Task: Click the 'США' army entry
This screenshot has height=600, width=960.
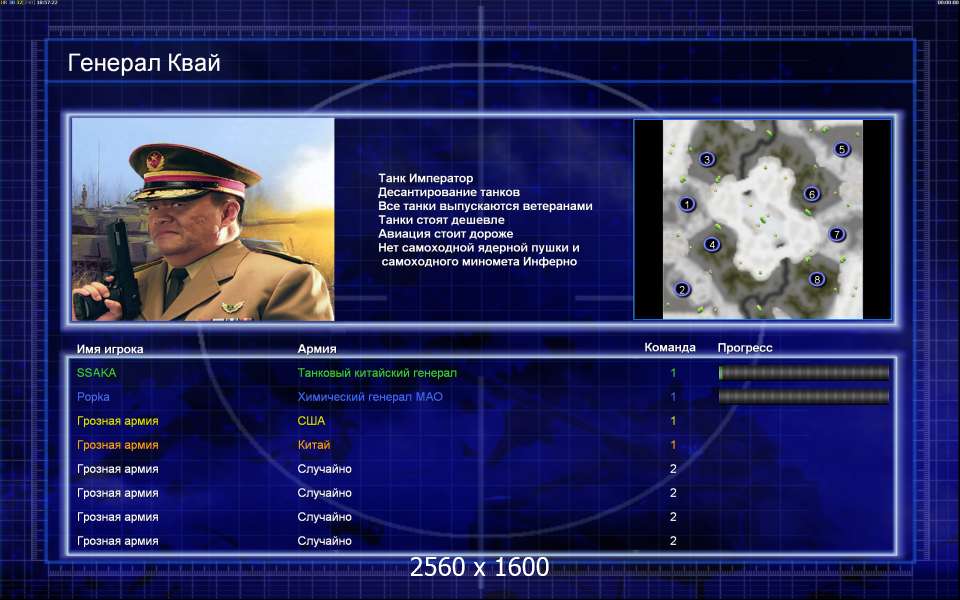Action: click(311, 421)
